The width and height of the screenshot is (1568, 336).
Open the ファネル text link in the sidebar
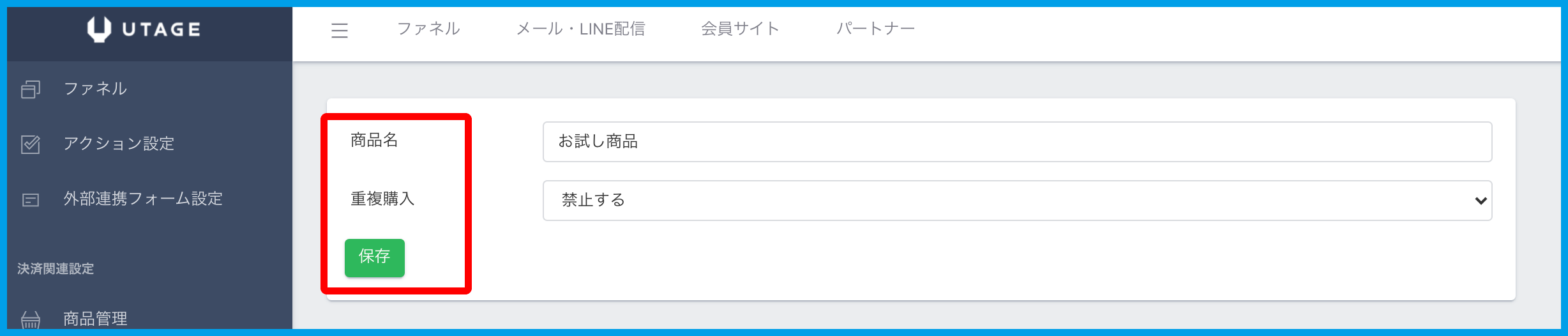click(x=95, y=89)
